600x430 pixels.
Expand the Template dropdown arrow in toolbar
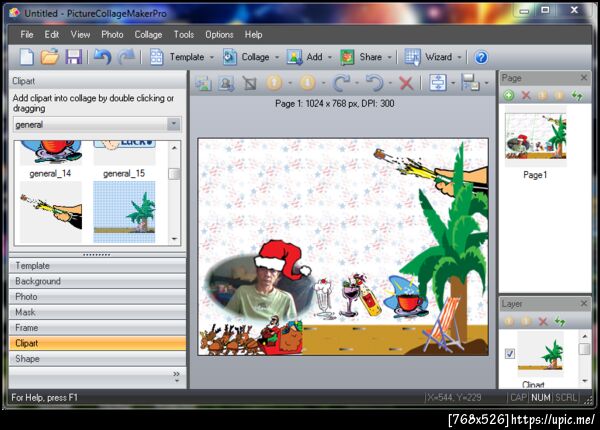click(x=212, y=58)
